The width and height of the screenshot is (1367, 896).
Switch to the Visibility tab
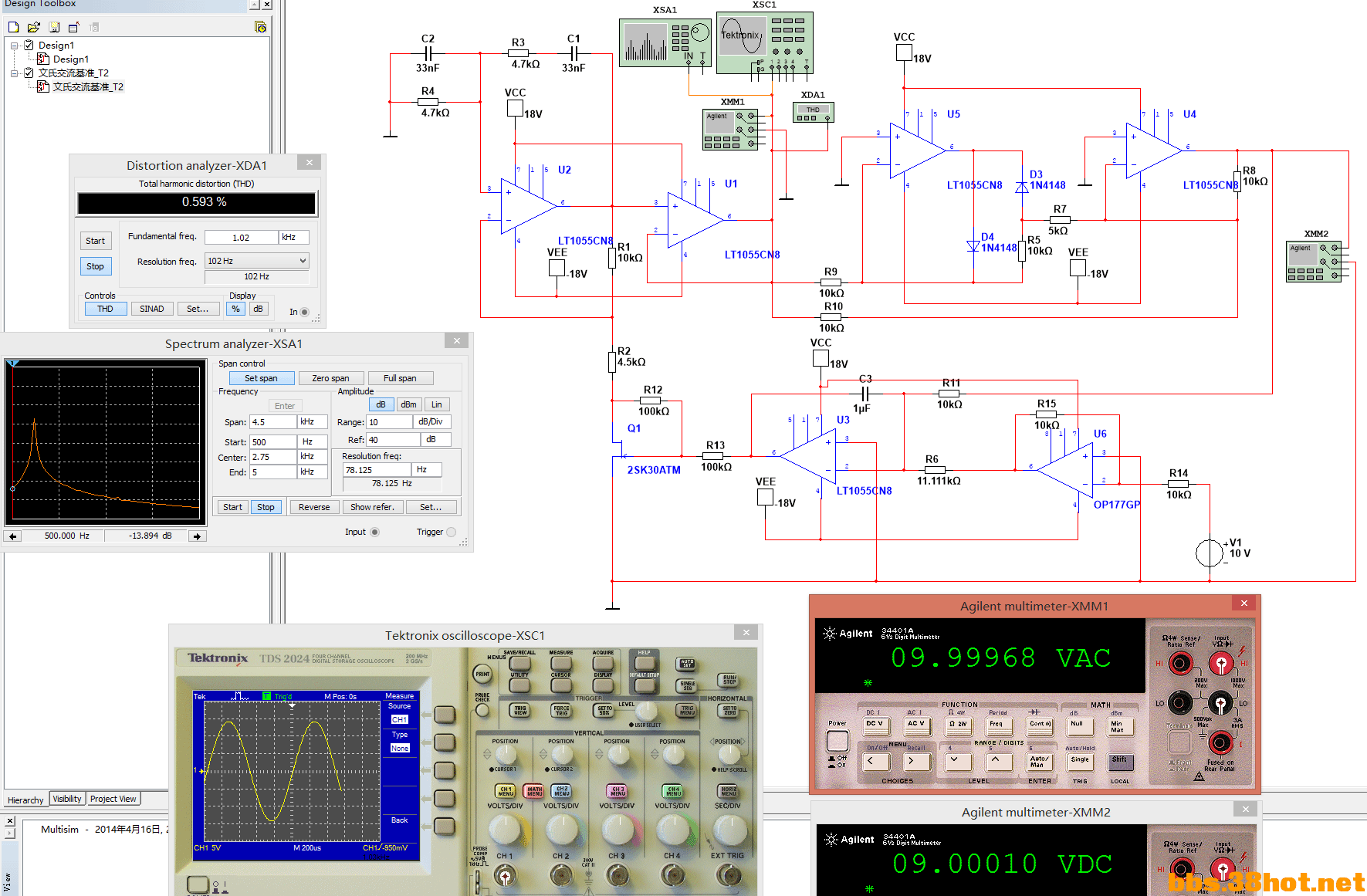point(67,799)
